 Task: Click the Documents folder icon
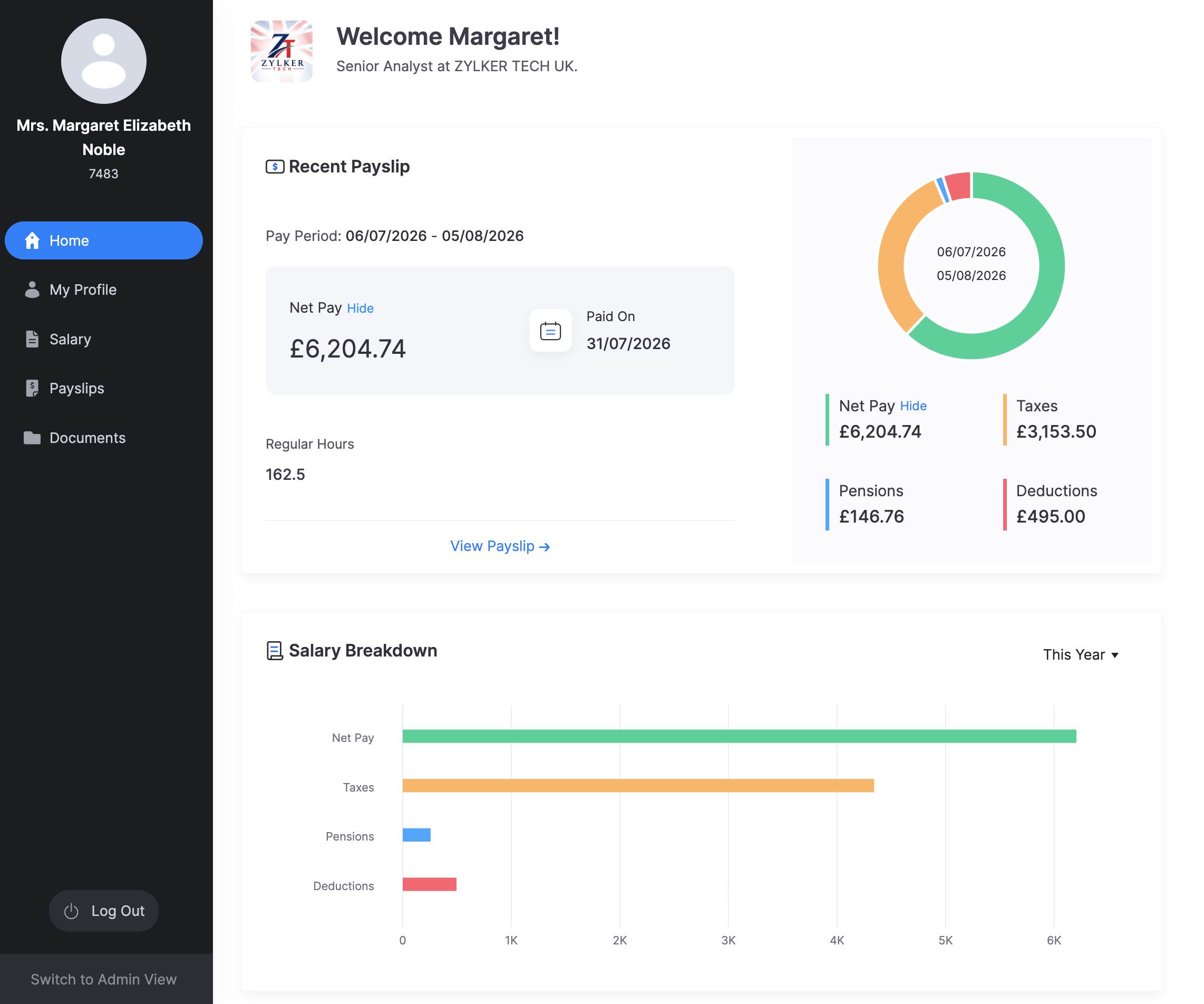coord(32,438)
